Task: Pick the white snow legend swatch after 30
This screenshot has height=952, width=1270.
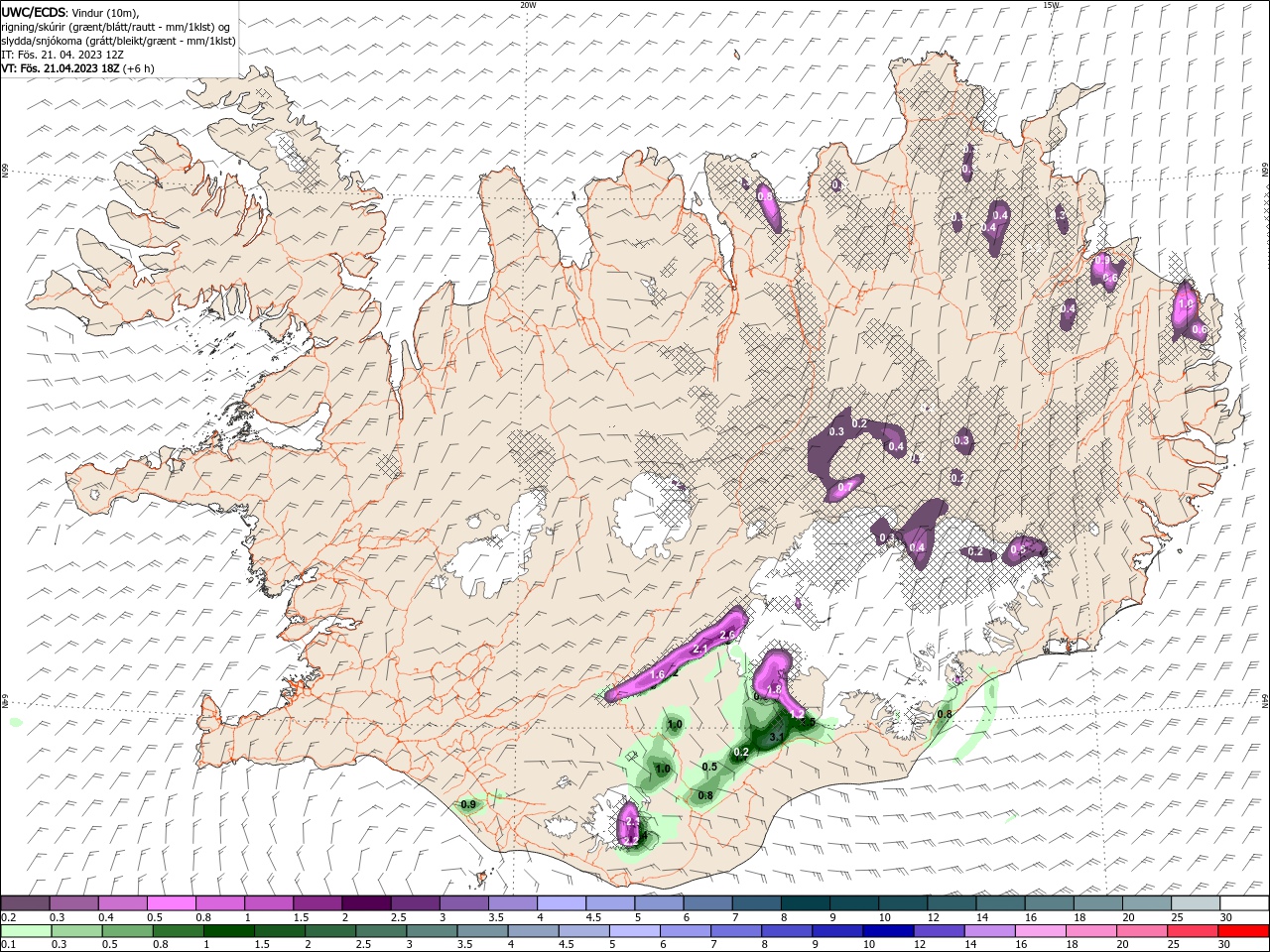Action: pyautogui.click(x=1245, y=903)
